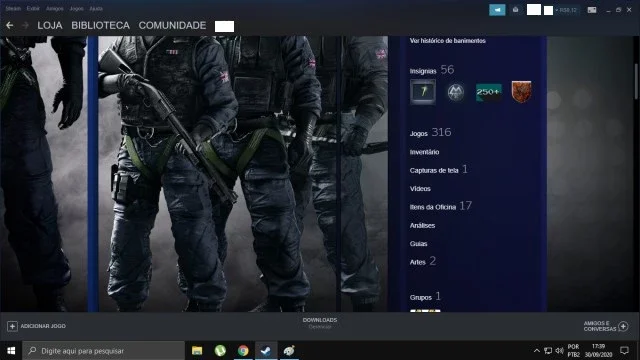
Task: Click the network tray icon
Action: tap(548, 351)
